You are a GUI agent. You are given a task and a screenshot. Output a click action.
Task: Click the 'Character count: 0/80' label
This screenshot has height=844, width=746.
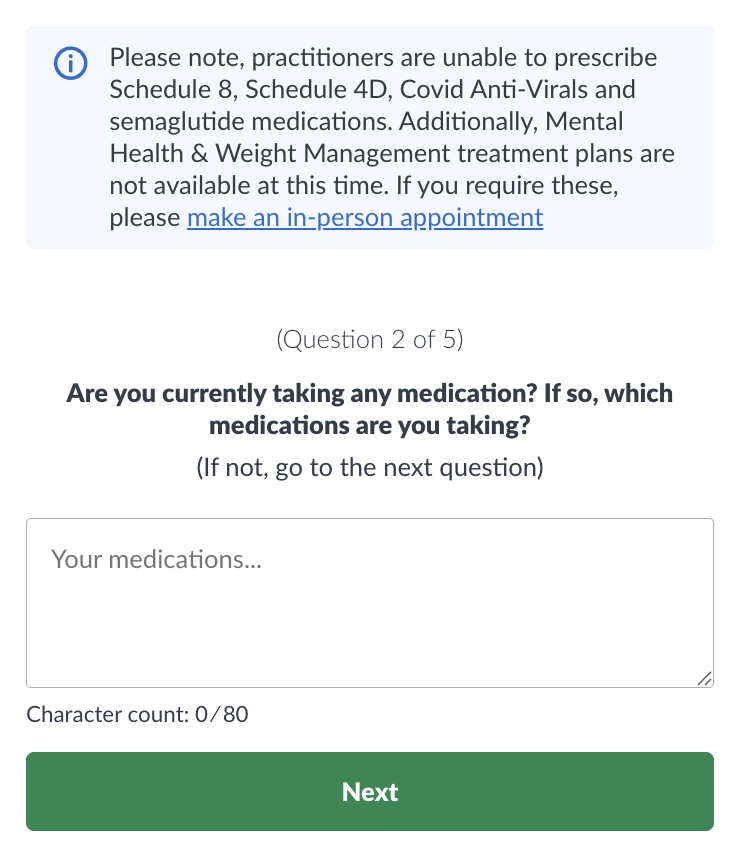pyautogui.click(x=137, y=714)
